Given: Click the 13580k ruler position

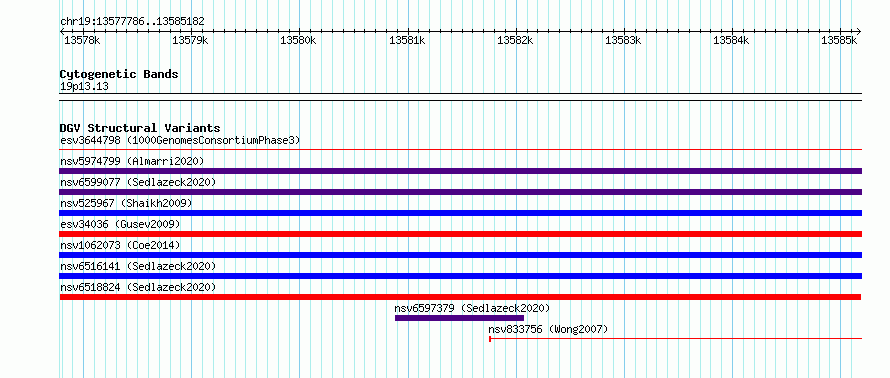Looking at the screenshot, I should coord(299,40).
